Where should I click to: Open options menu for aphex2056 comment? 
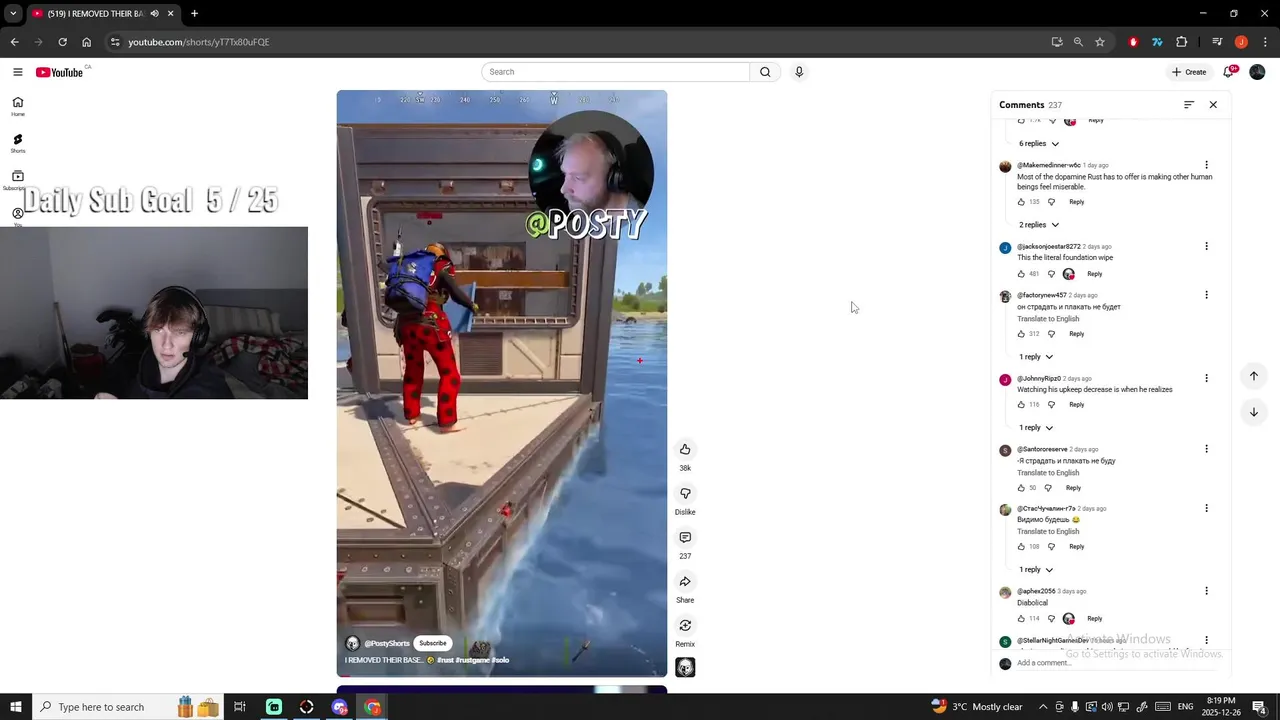1206,591
